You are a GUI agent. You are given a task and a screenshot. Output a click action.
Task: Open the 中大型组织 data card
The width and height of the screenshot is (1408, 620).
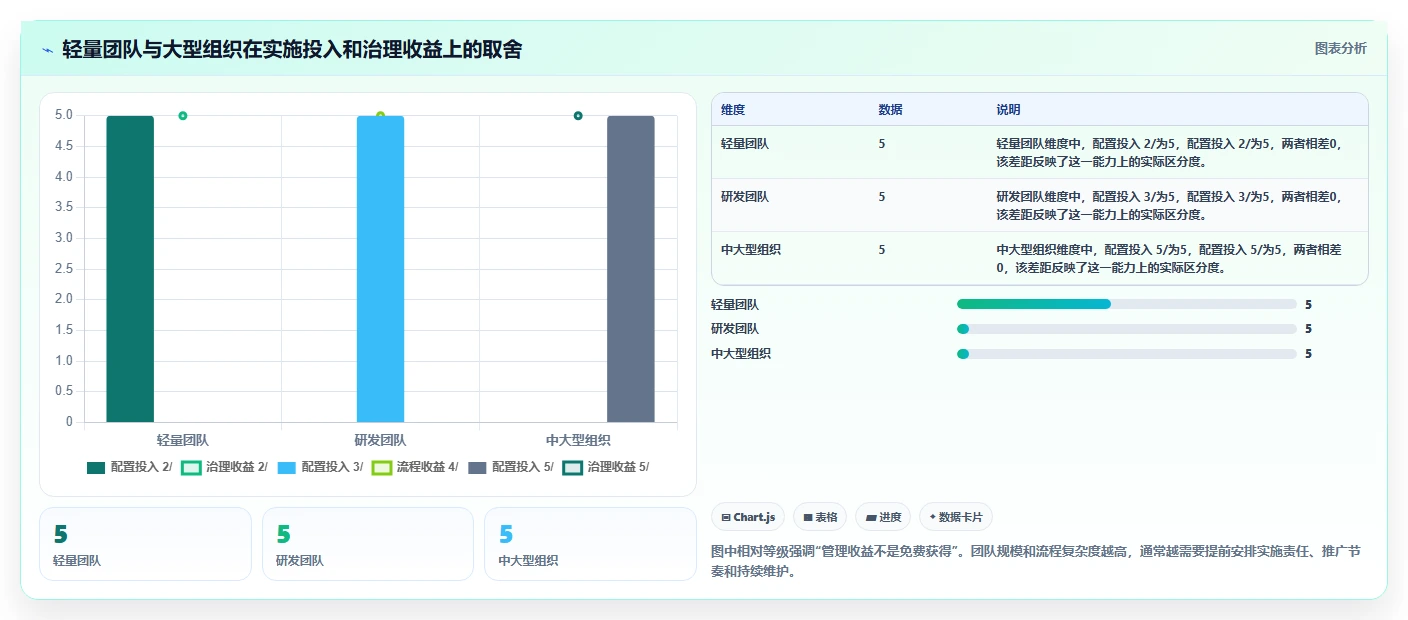click(590, 544)
